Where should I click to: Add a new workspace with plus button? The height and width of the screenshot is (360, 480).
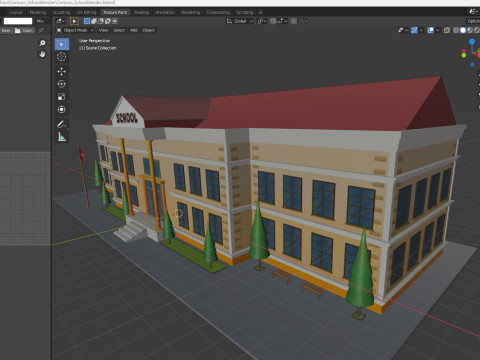(260, 12)
